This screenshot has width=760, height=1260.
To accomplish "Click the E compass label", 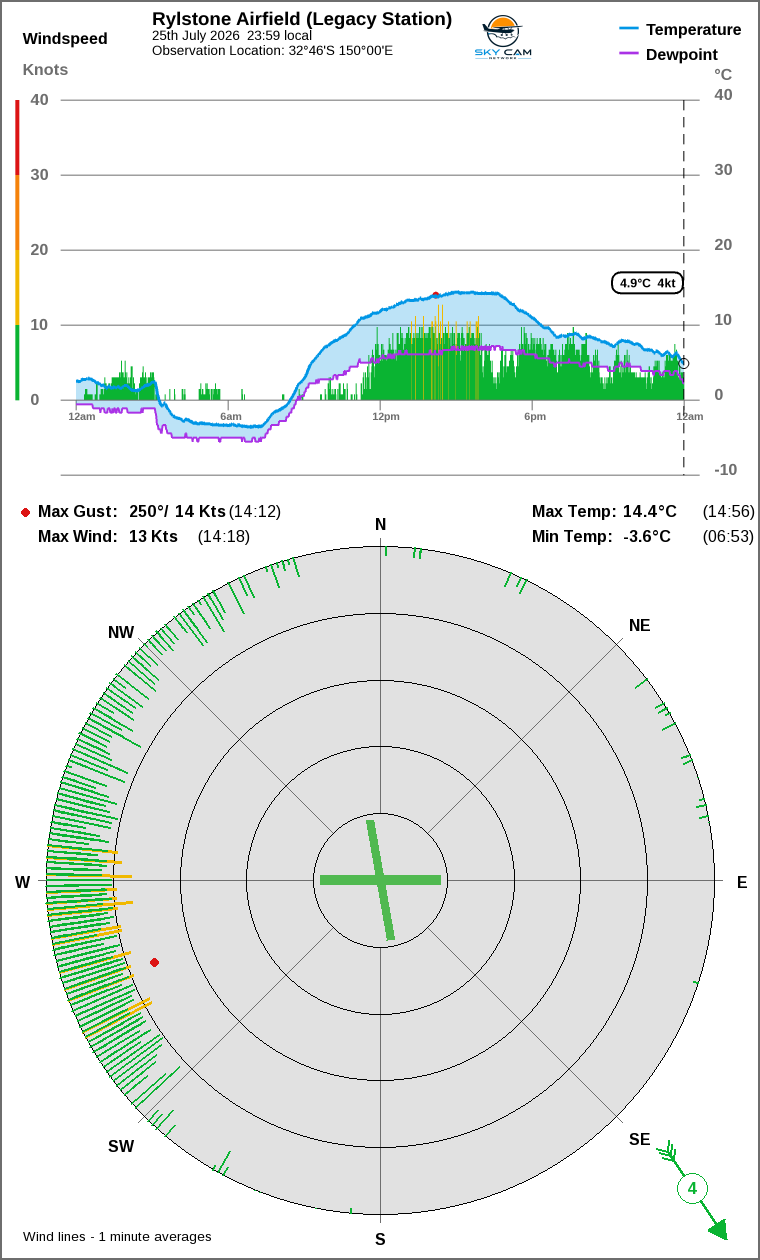I will tap(742, 882).
